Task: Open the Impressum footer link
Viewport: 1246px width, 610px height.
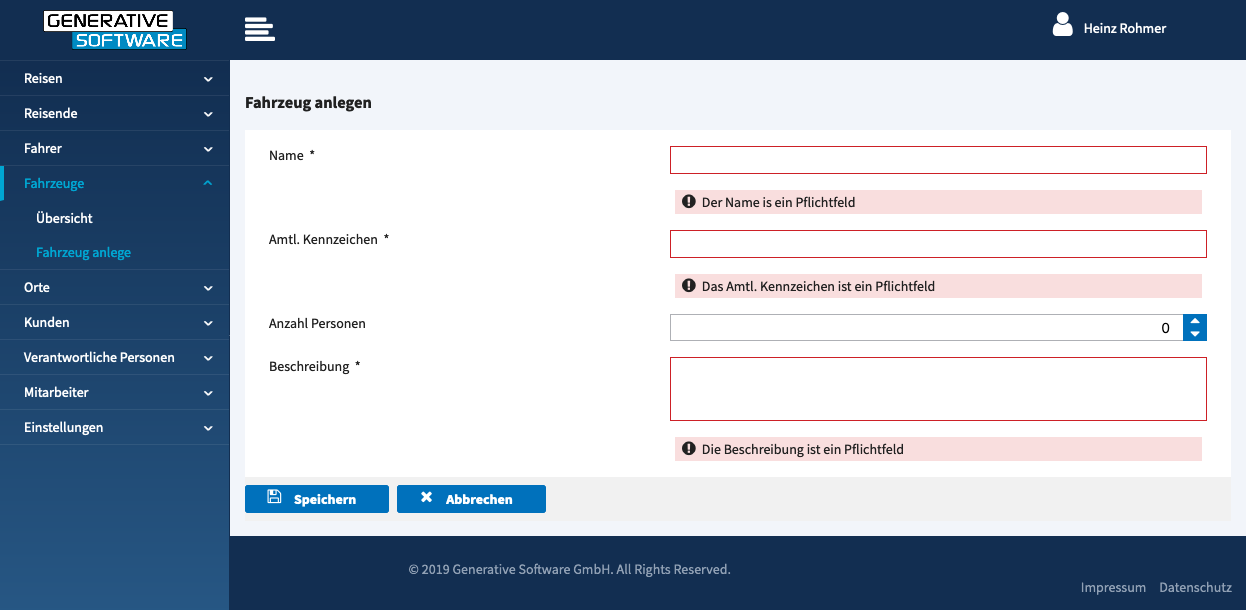Action: 1113,588
